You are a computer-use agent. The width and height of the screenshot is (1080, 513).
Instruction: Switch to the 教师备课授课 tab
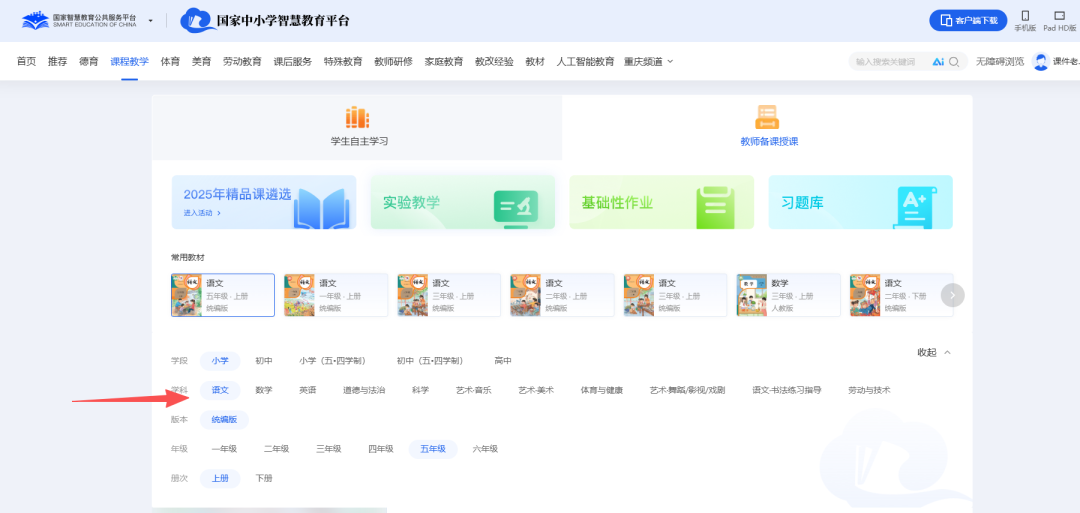pyautogui.click(x=768, y=127)
